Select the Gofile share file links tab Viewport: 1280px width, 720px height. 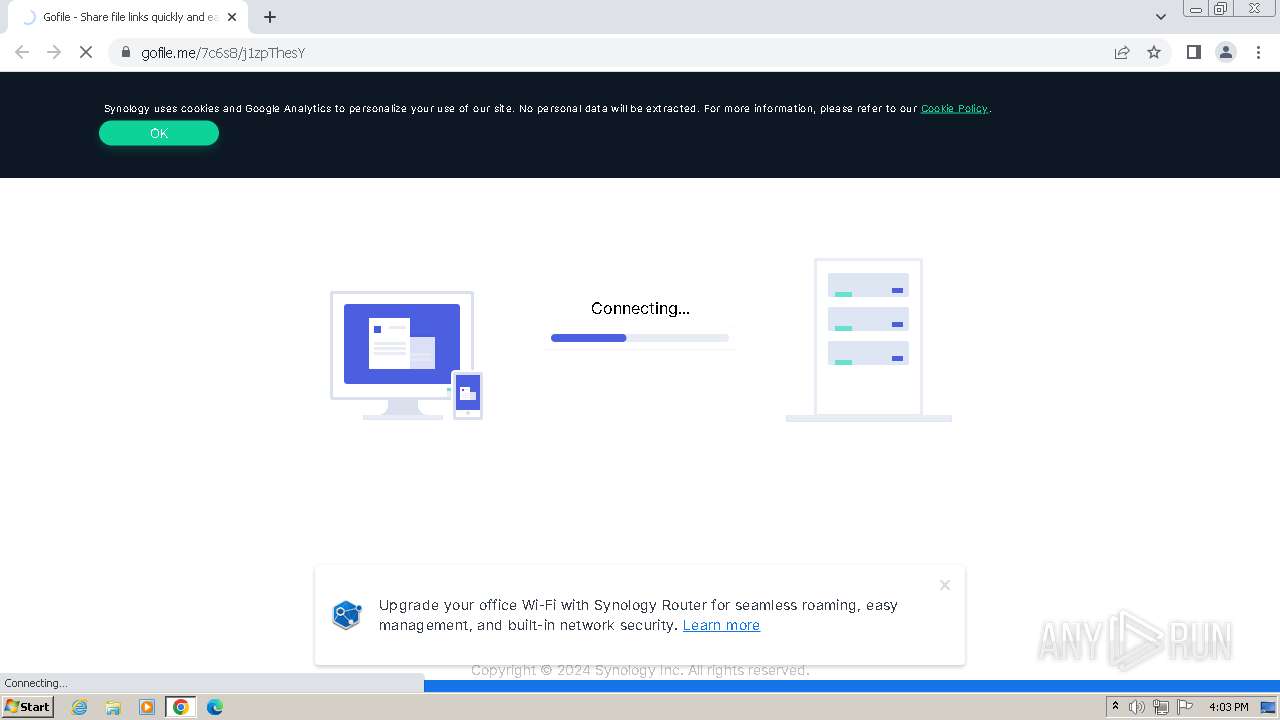click(129, 17)
